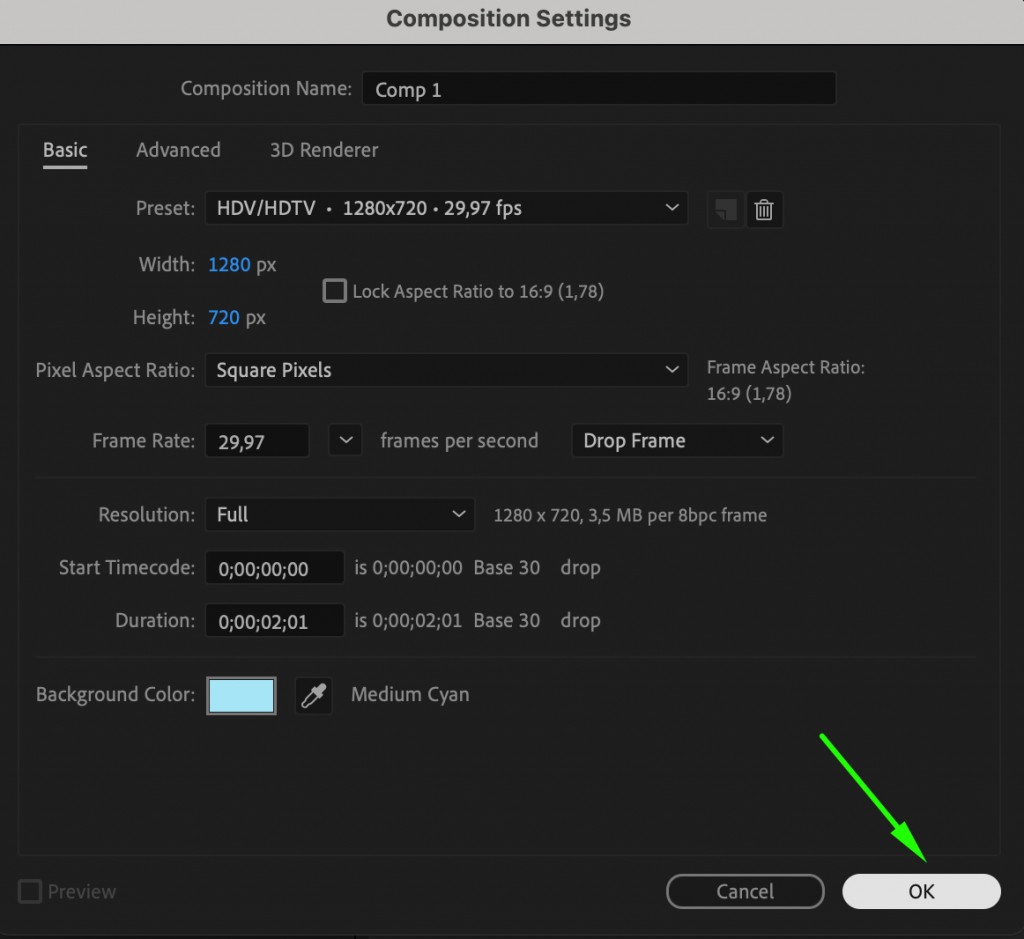The image size is (1024, 939).
Task: Open the Resolution dropdown
Action: click(339, 514)
